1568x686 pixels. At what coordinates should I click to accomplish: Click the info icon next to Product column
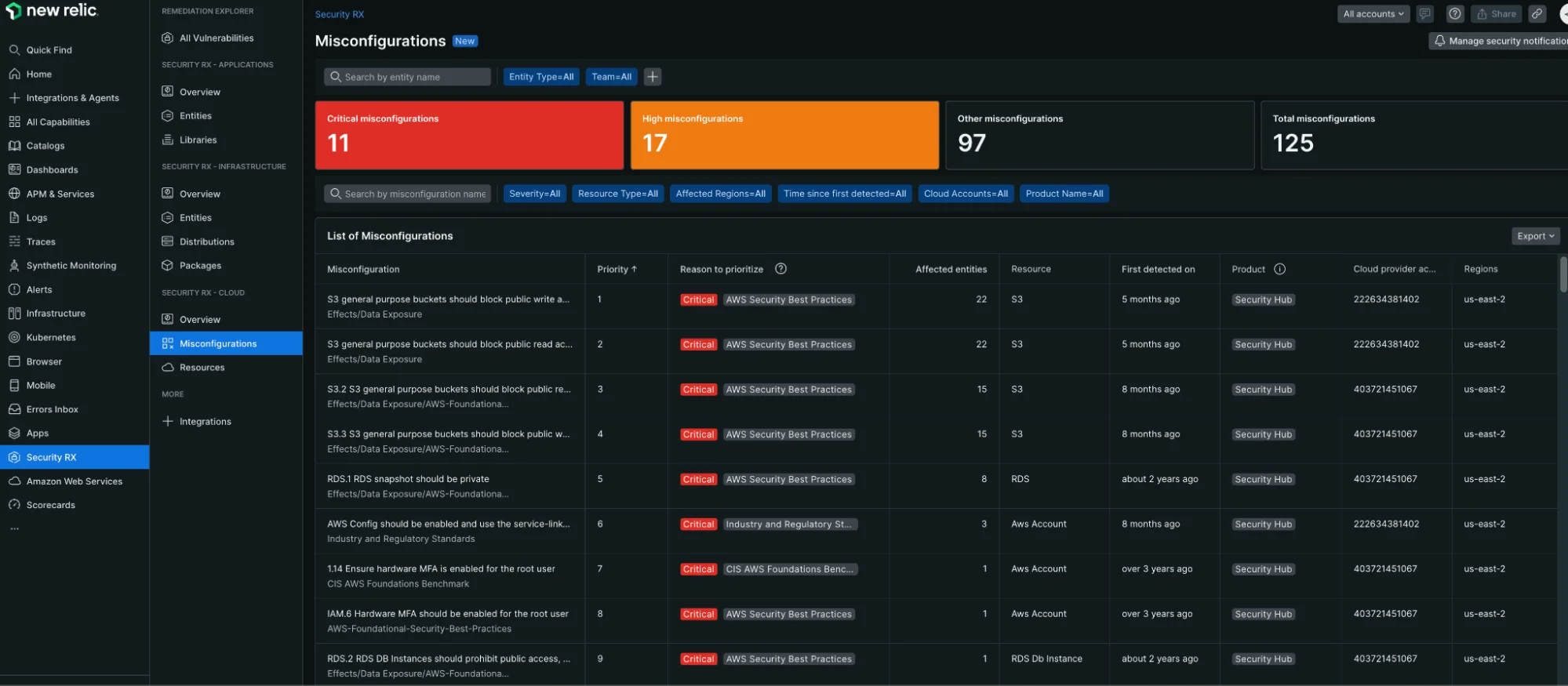(x=1279, y=269)
